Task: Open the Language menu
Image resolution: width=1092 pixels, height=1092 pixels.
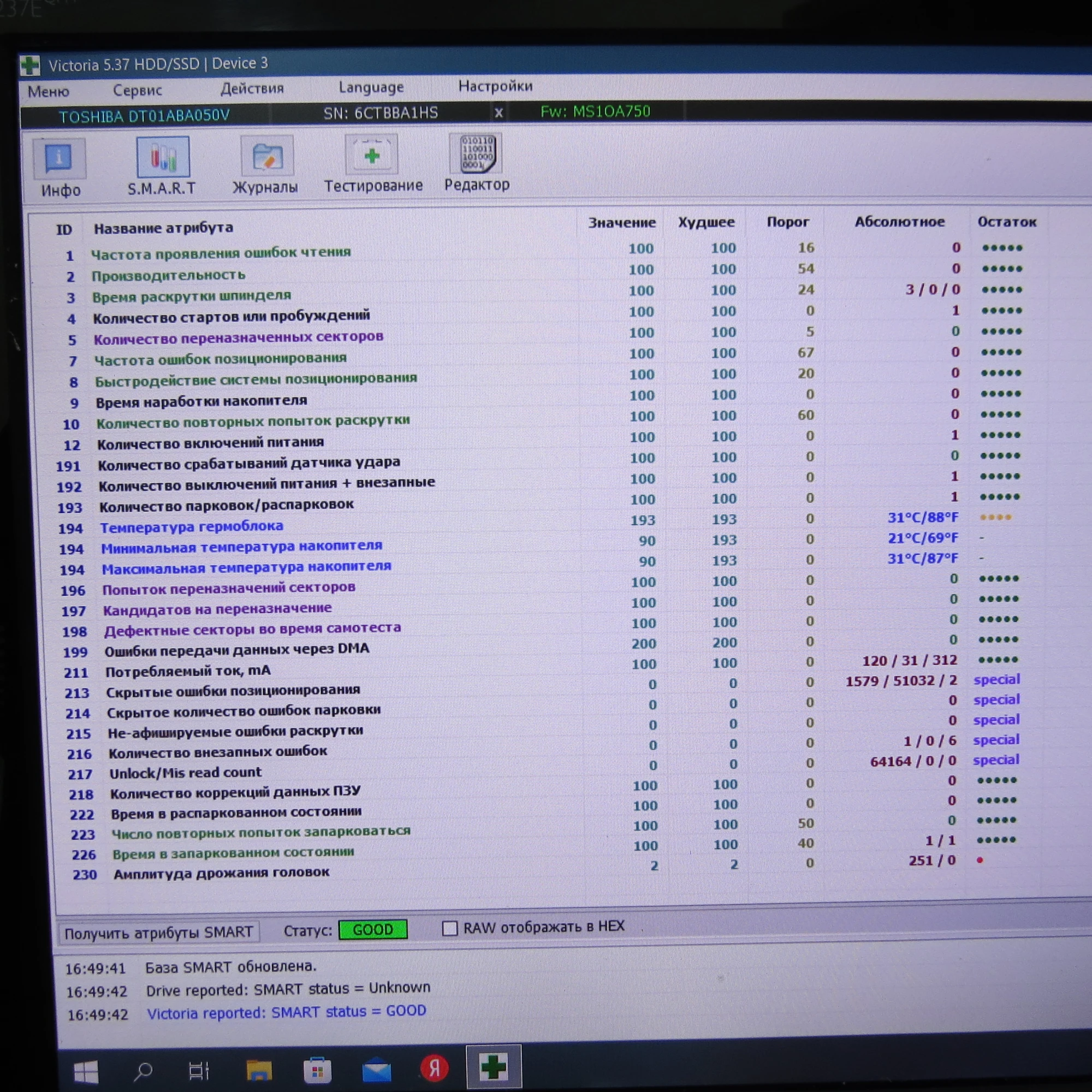Action: [371, 87]
